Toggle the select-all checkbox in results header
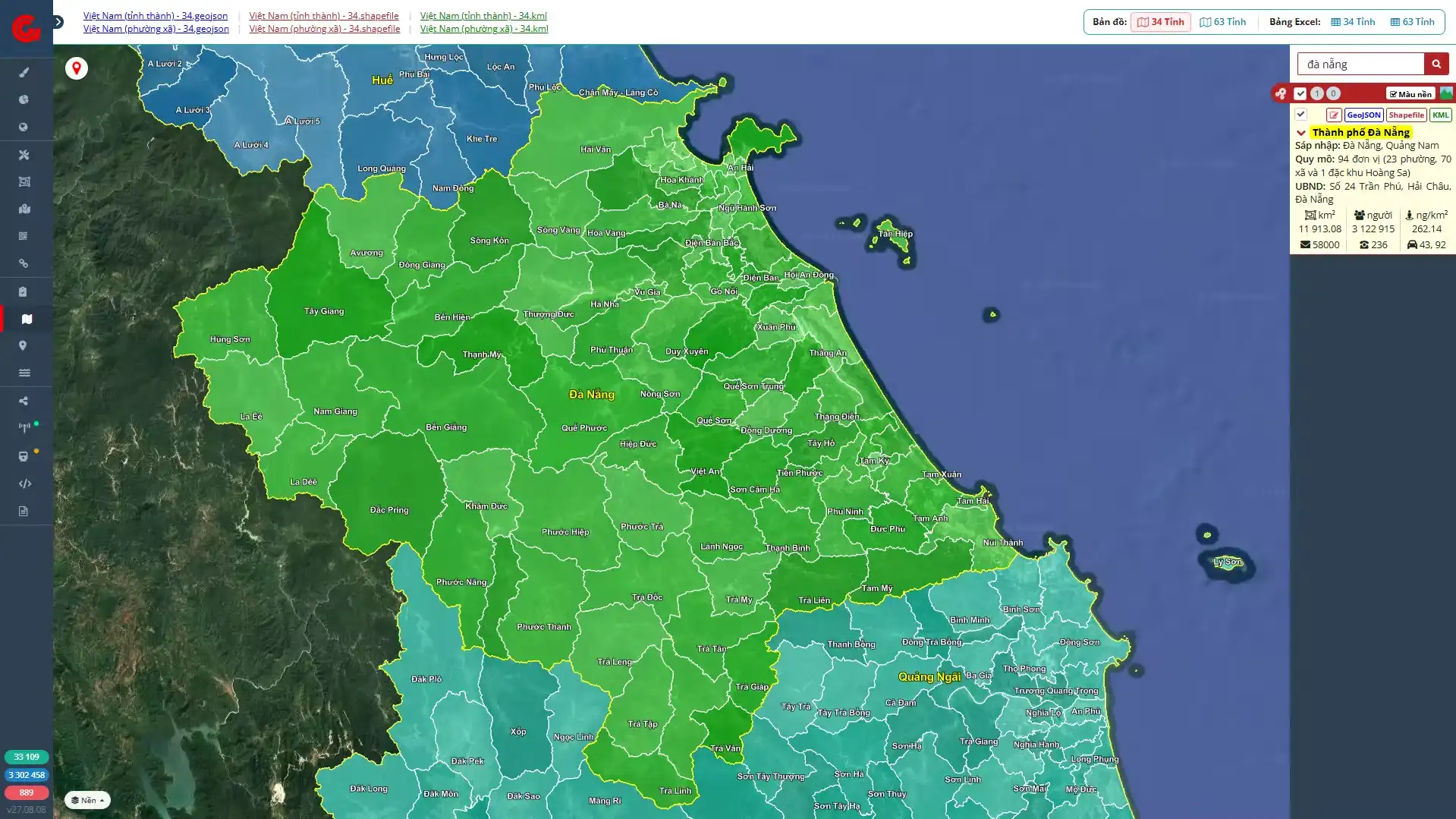This screenshot has height=819, width=1456. [x=1300, y=93]
